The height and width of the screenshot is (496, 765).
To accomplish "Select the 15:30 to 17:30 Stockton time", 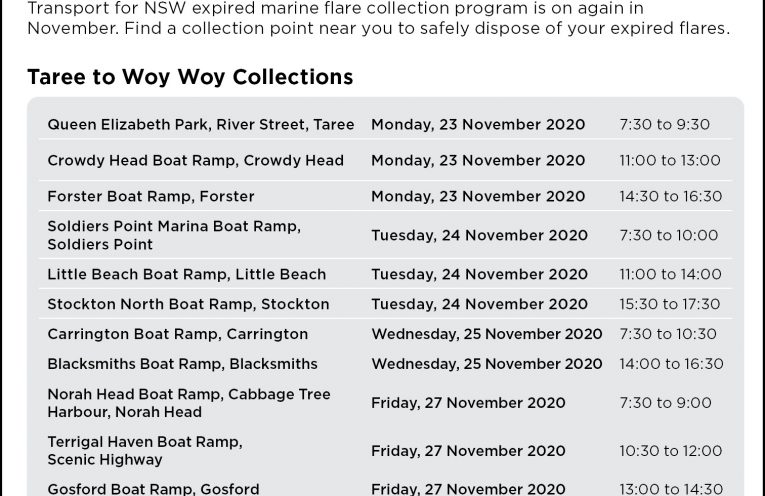I will click(669, 304).
